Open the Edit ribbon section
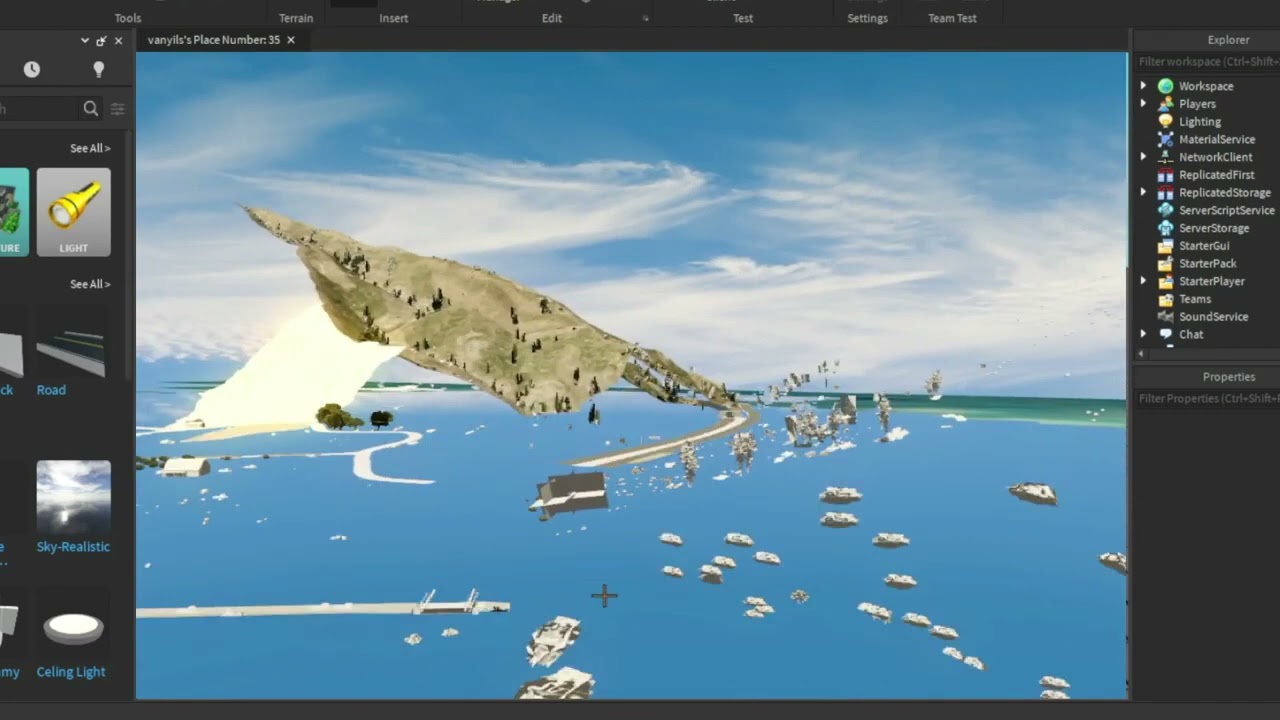 552,18
